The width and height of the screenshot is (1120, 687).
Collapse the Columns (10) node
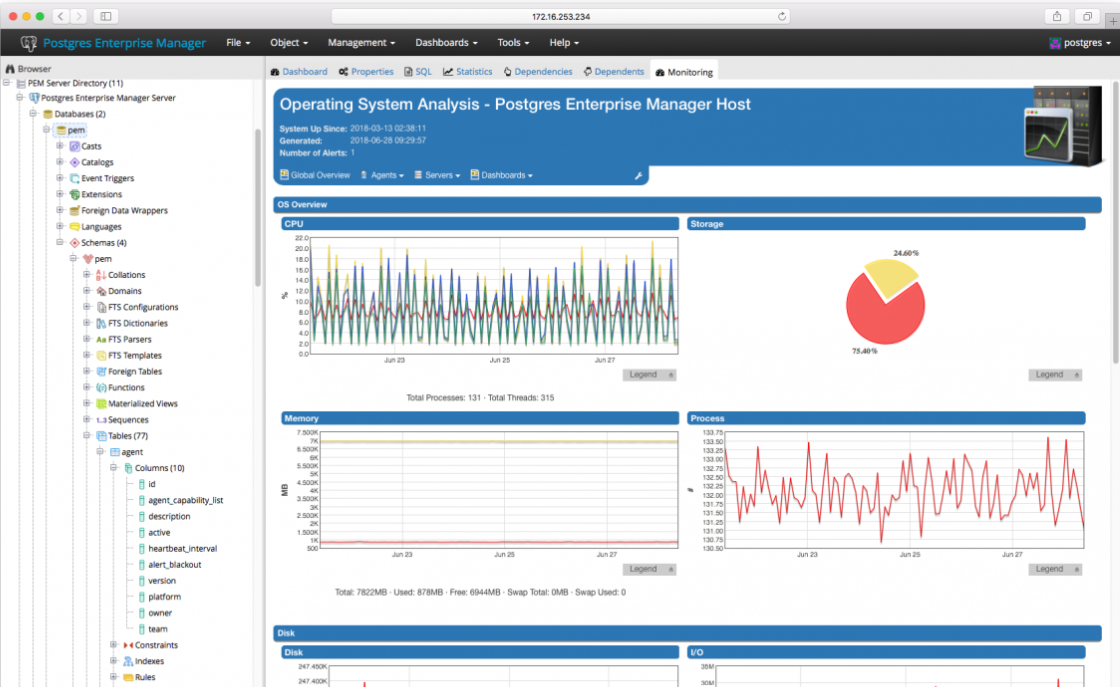point(114,468)
